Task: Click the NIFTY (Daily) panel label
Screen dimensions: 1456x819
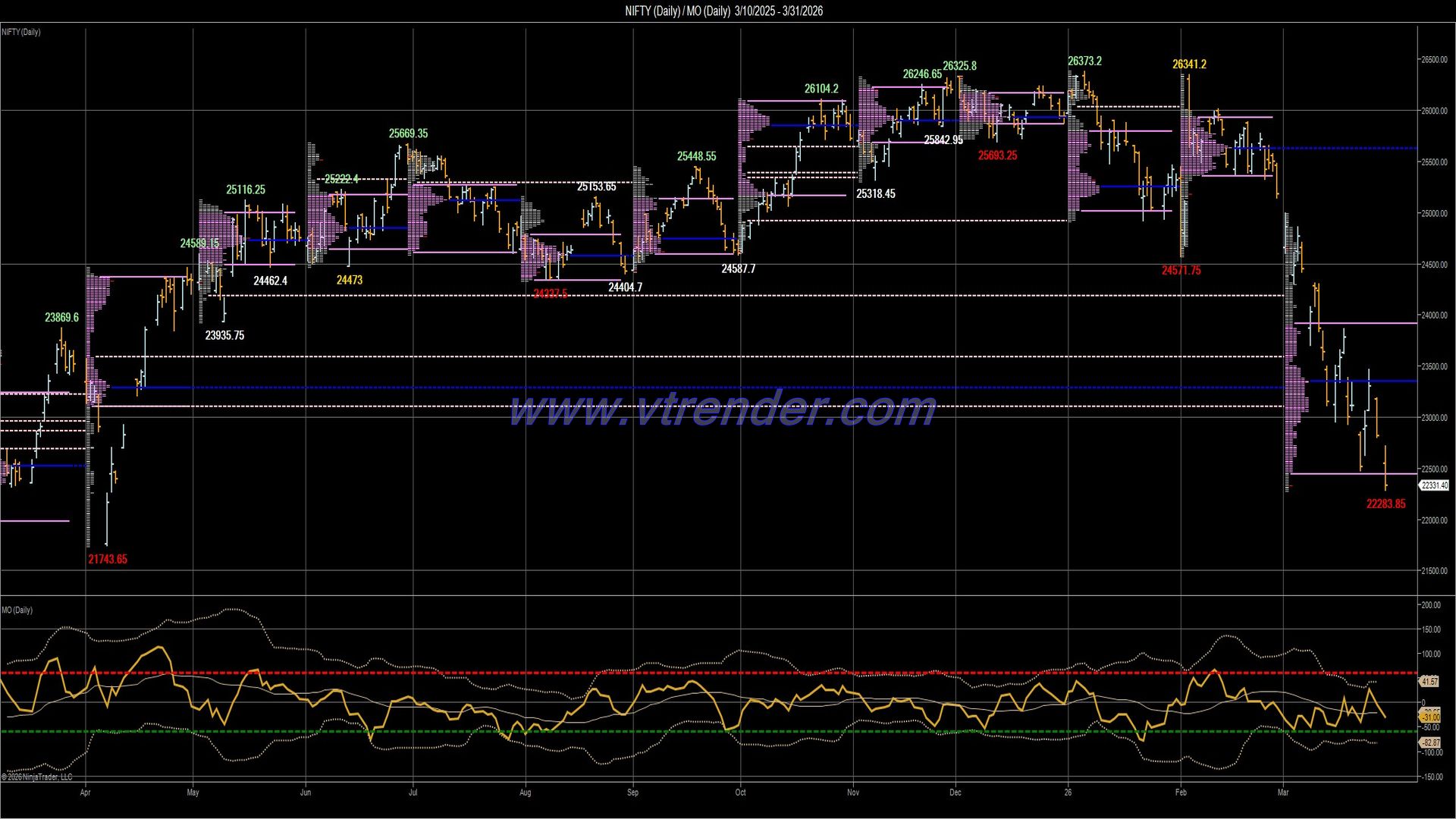Action: pos(20,32)
